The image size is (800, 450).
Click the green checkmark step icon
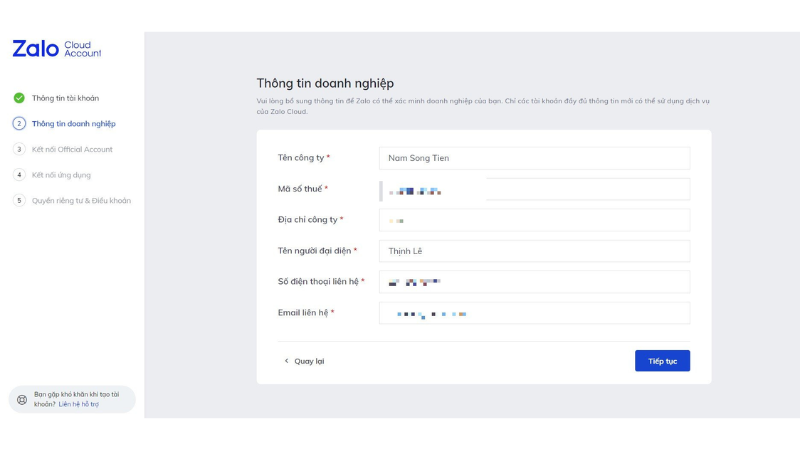tap(19, 98)
